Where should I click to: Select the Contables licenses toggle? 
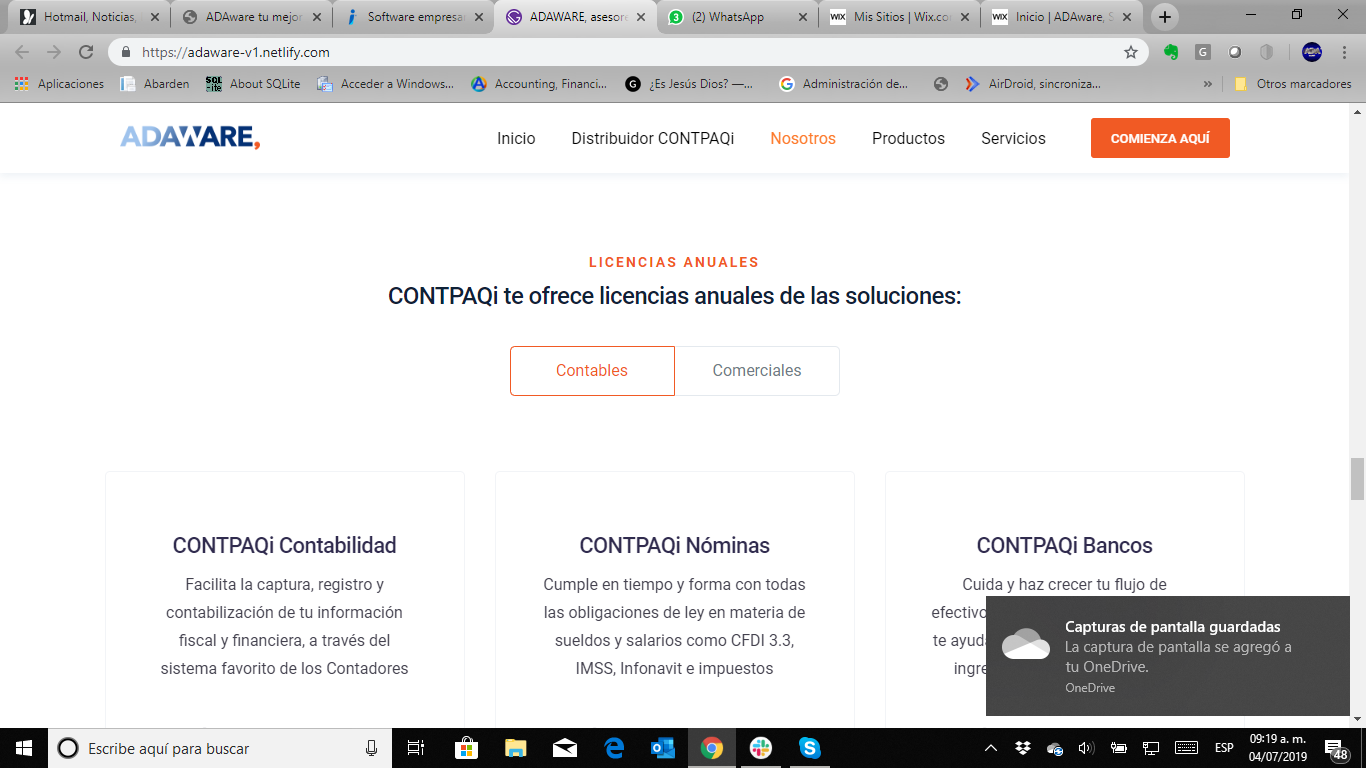pos(592,371)
